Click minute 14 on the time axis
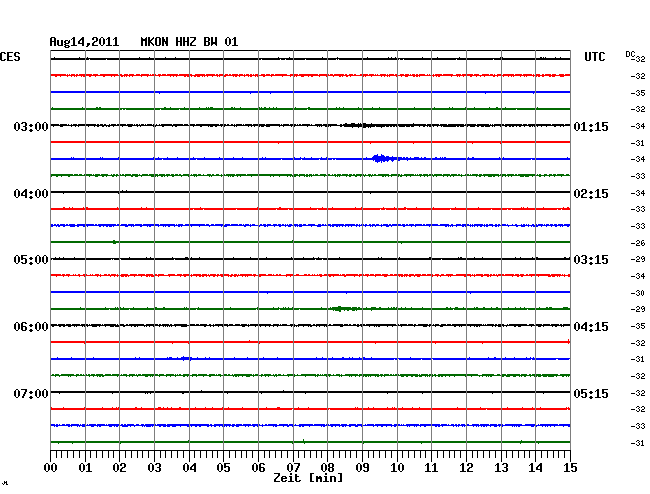 coord(535,468)
